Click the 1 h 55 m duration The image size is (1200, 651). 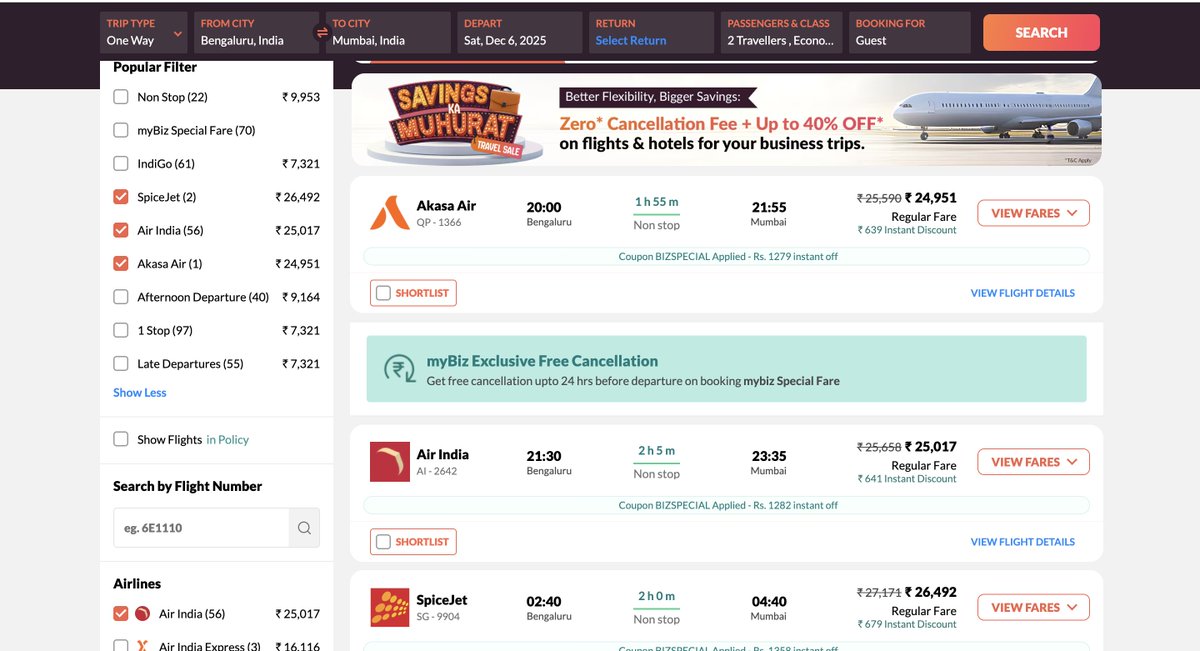656,202
